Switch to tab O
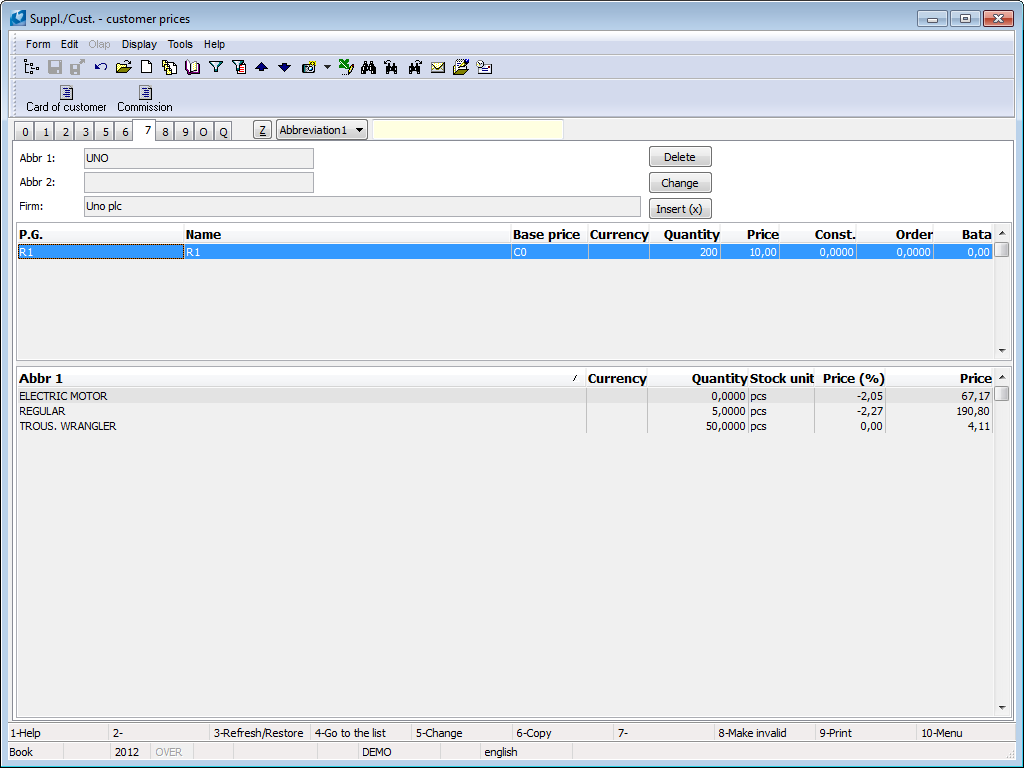1024x768 pixels. click(x=203, y=132)
